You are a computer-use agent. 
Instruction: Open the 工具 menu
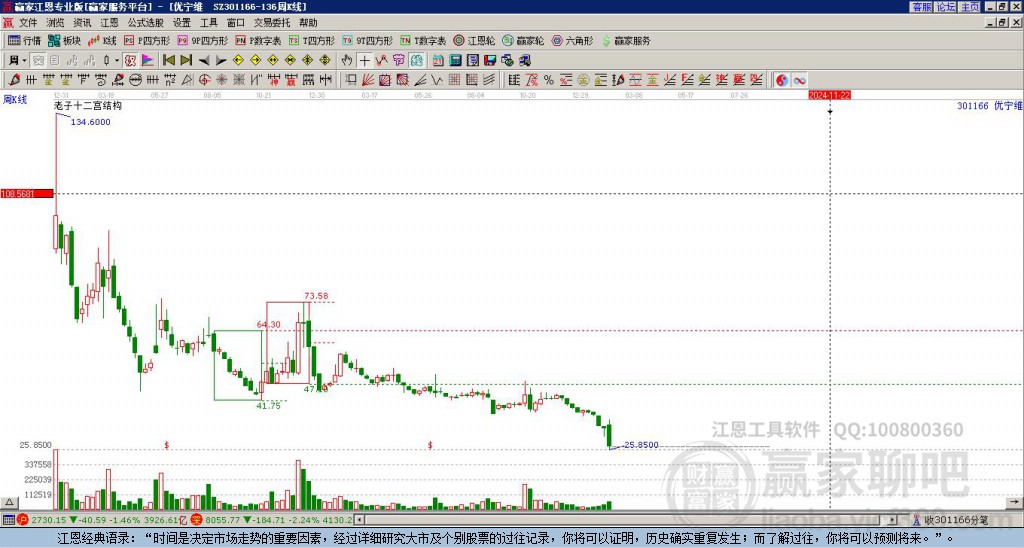point(209,23)
